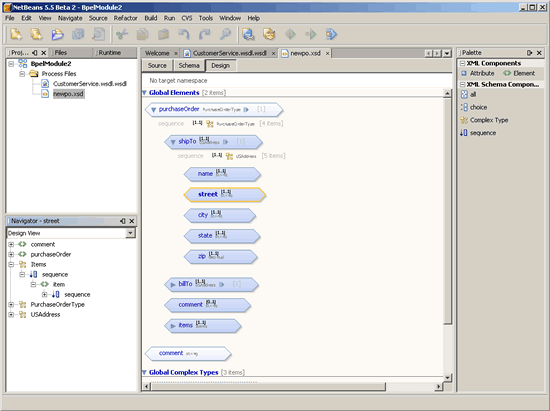Click the Open Project folder icon
Screen dimensions: 550x411
(x=57, y=34)
